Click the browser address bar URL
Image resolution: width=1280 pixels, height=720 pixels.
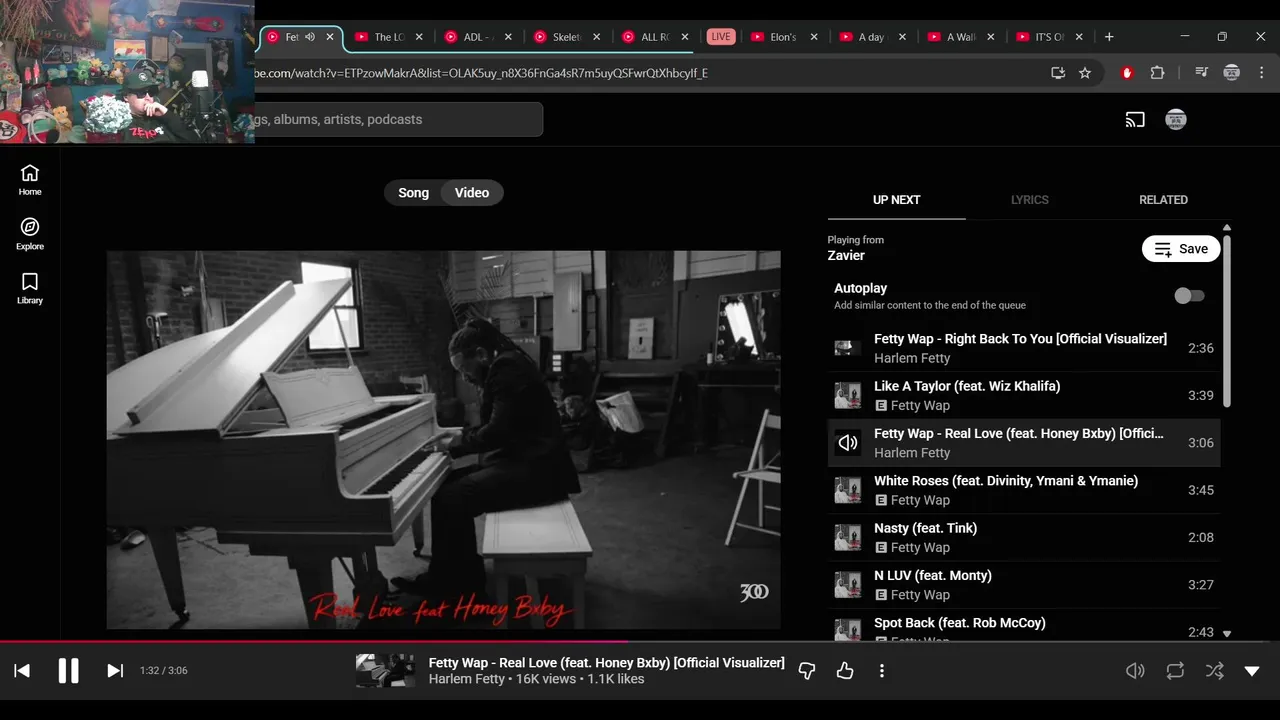(482, 73)
